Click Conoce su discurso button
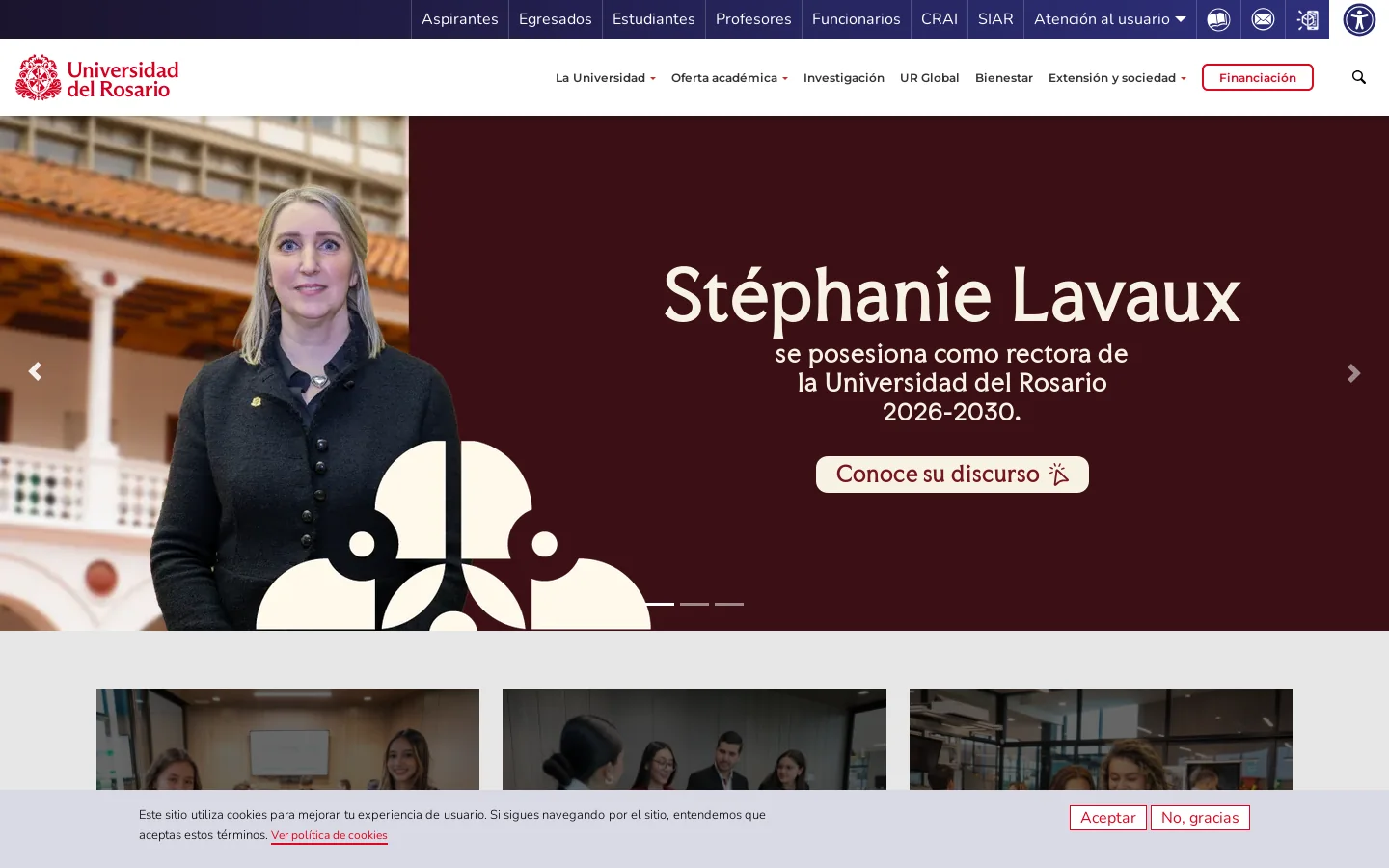Screen dimensions: 1389x868 pyautogui.click(x=952, y=475)
